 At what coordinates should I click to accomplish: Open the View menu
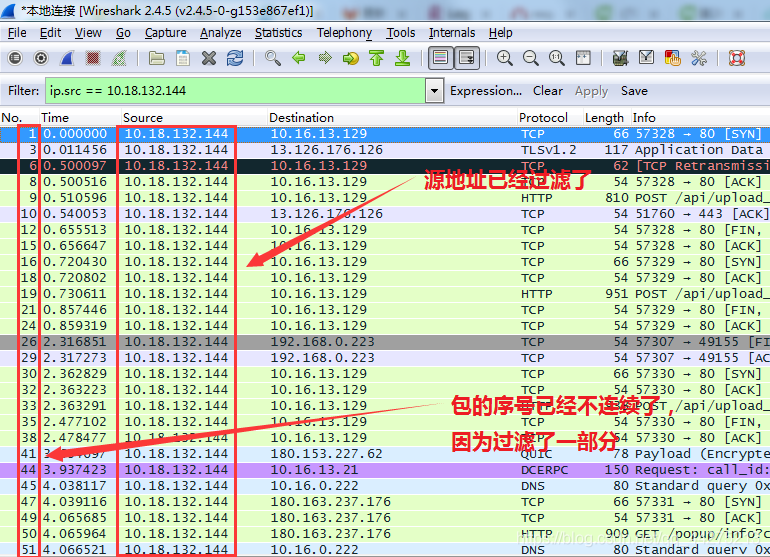[x=88, y=33]
